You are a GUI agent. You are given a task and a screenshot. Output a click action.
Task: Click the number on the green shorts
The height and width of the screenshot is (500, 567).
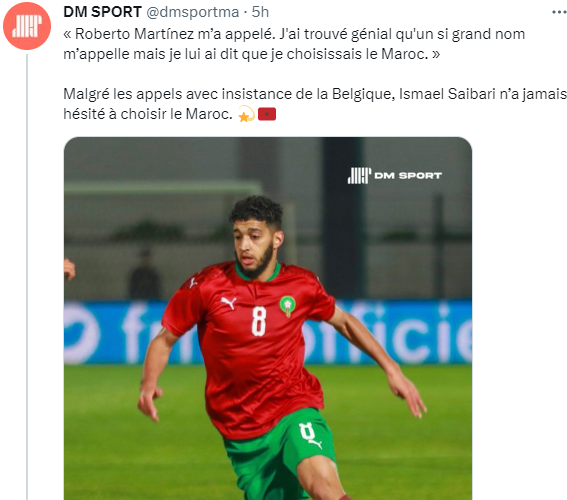pos(307,431)
